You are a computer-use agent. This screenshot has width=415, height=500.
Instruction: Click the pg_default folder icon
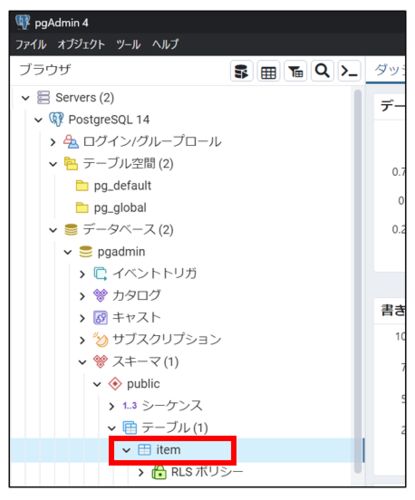[82, 186]
